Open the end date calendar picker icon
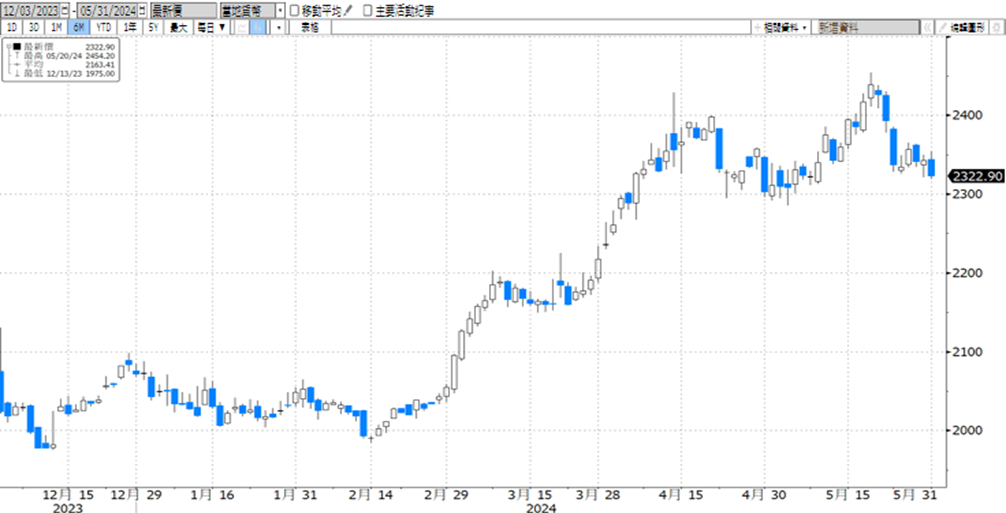This screenshot has width=1006, height=513. point(142,11)
